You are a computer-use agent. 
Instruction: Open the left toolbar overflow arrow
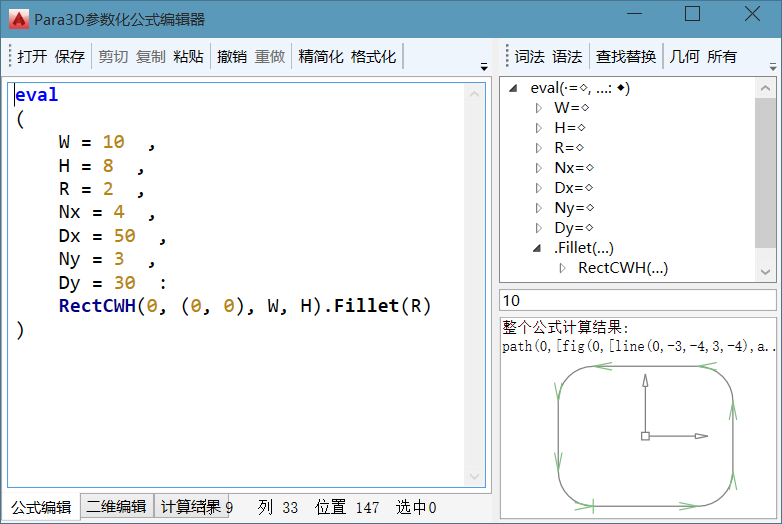click(x=484, y=66)
